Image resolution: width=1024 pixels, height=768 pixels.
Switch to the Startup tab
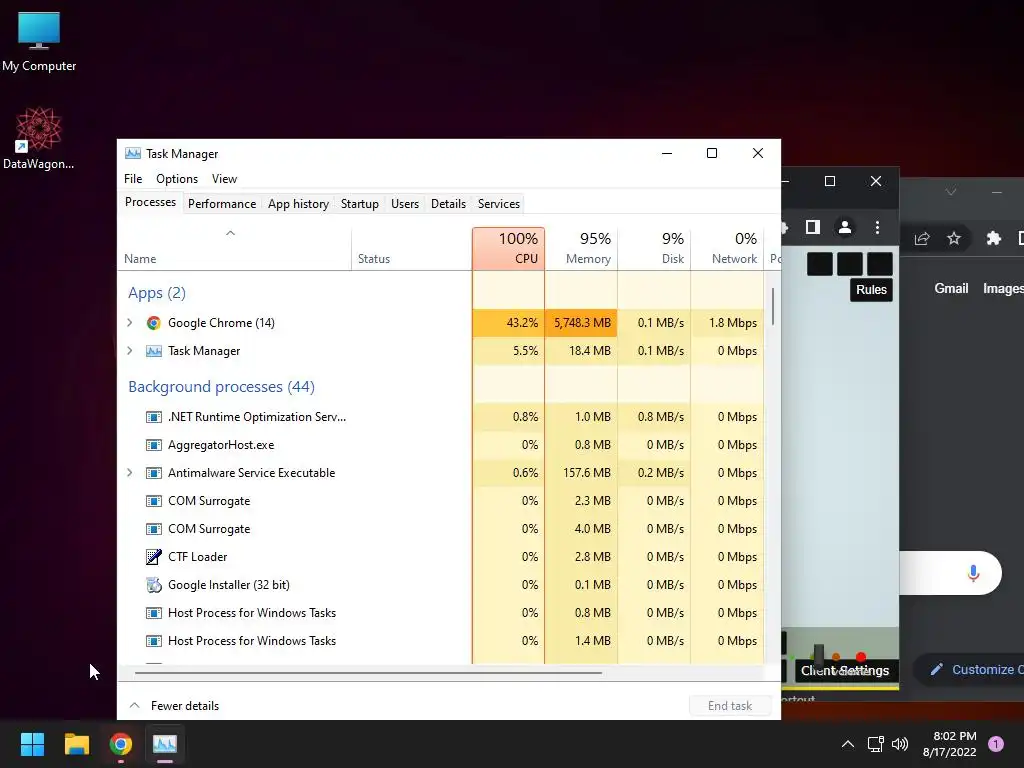(x=360, y=204)
